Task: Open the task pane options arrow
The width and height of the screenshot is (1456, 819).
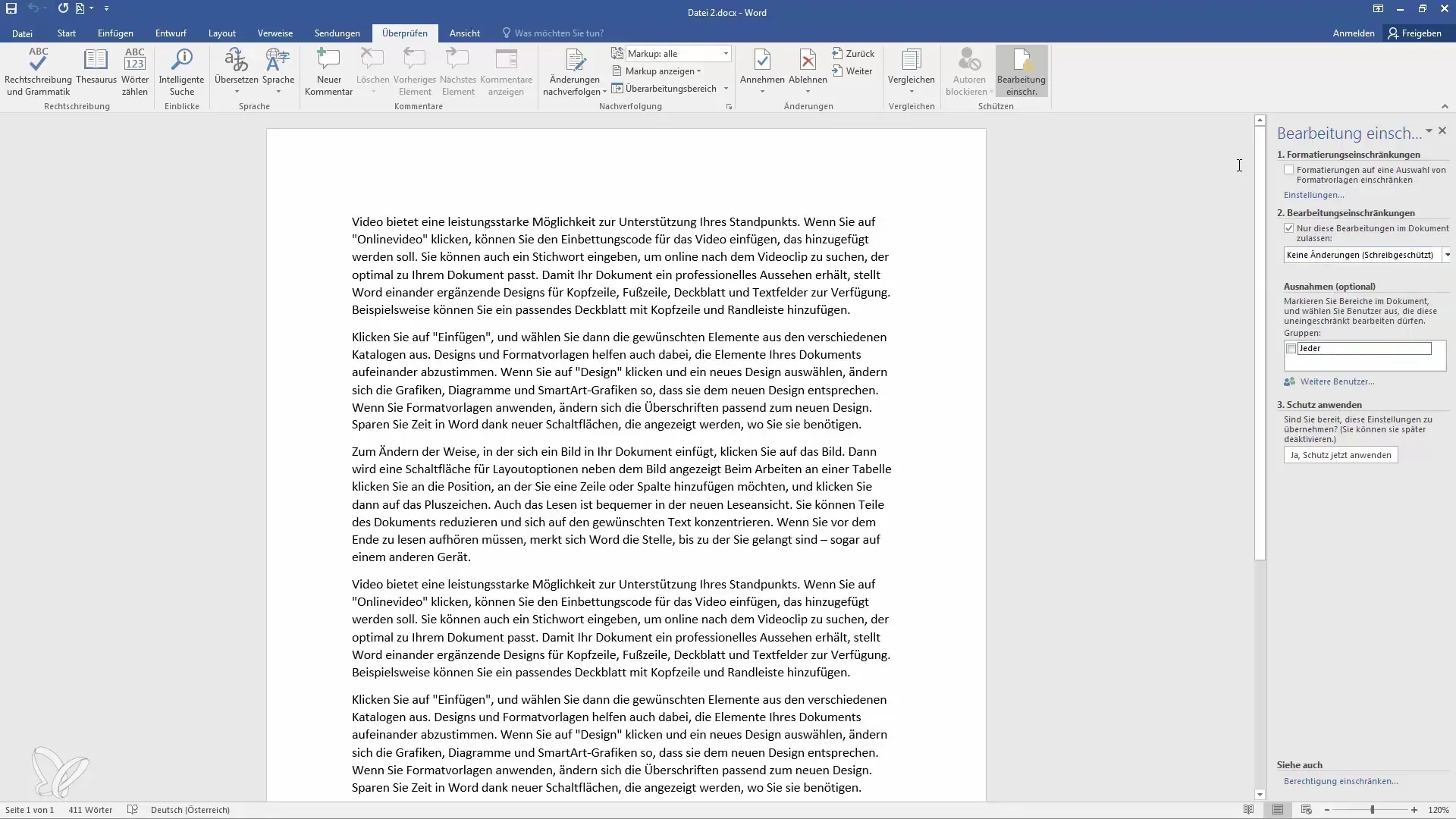Action: [1429, 131]
